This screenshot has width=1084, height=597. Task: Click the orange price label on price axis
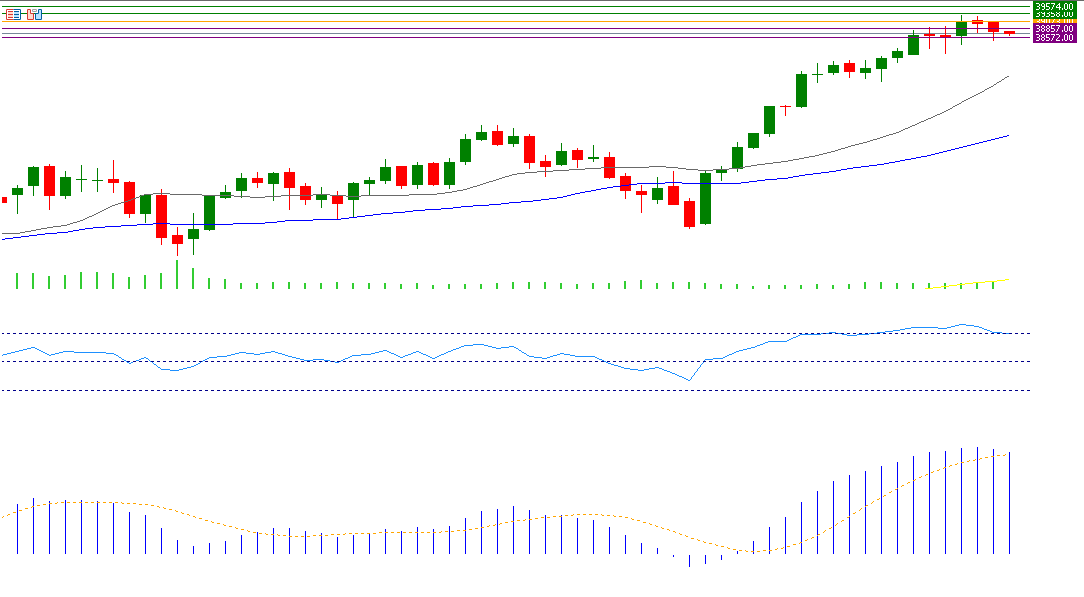point(1054,22)
